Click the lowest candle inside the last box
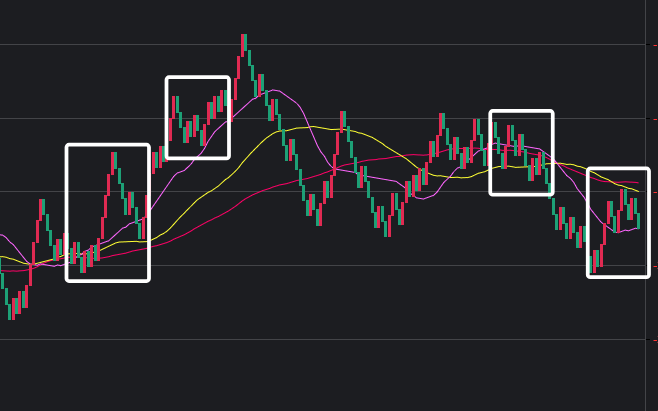 pyautogui.click(x=592, y=262)
